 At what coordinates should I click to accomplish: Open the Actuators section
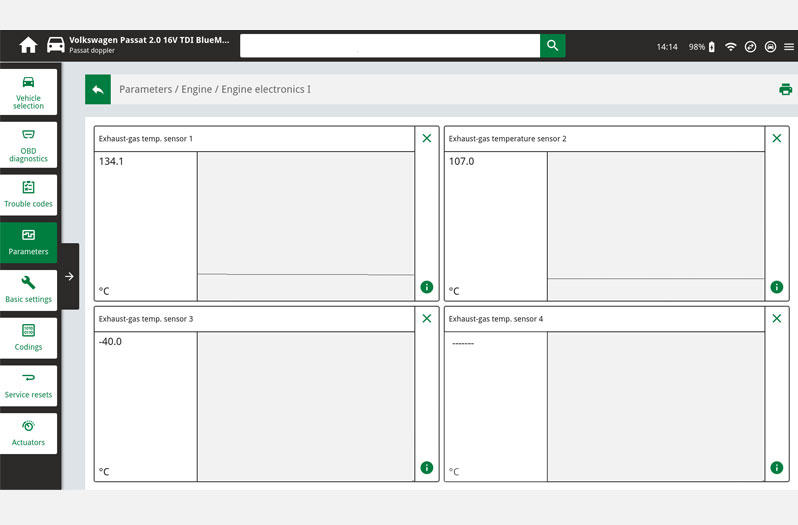click(x=29, y=433)
